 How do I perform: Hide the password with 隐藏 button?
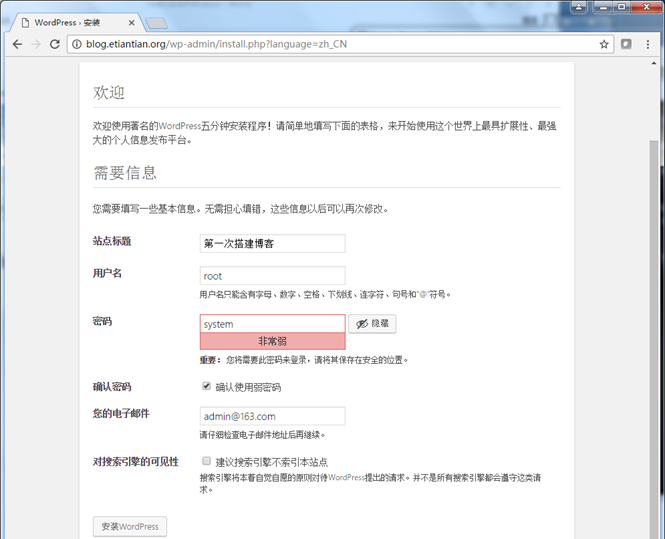point(372,324)
